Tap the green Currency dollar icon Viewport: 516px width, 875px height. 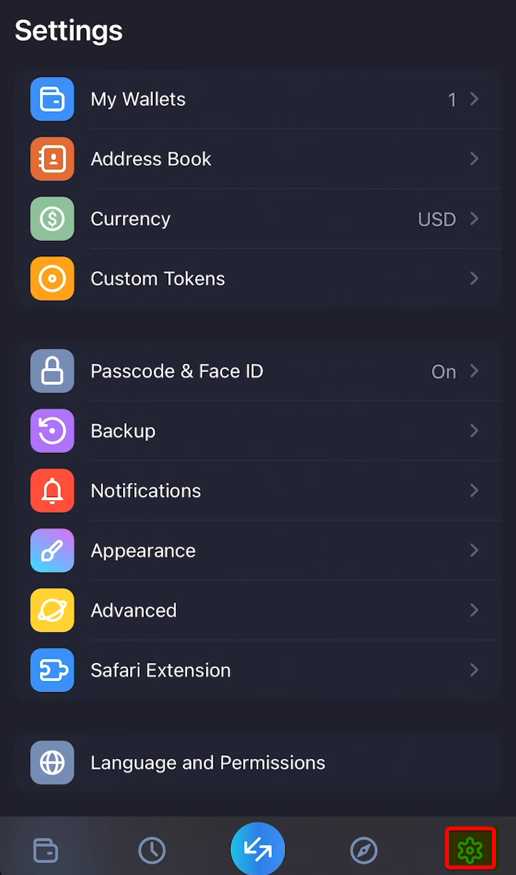pyautogui.click(x=52, y=219)
